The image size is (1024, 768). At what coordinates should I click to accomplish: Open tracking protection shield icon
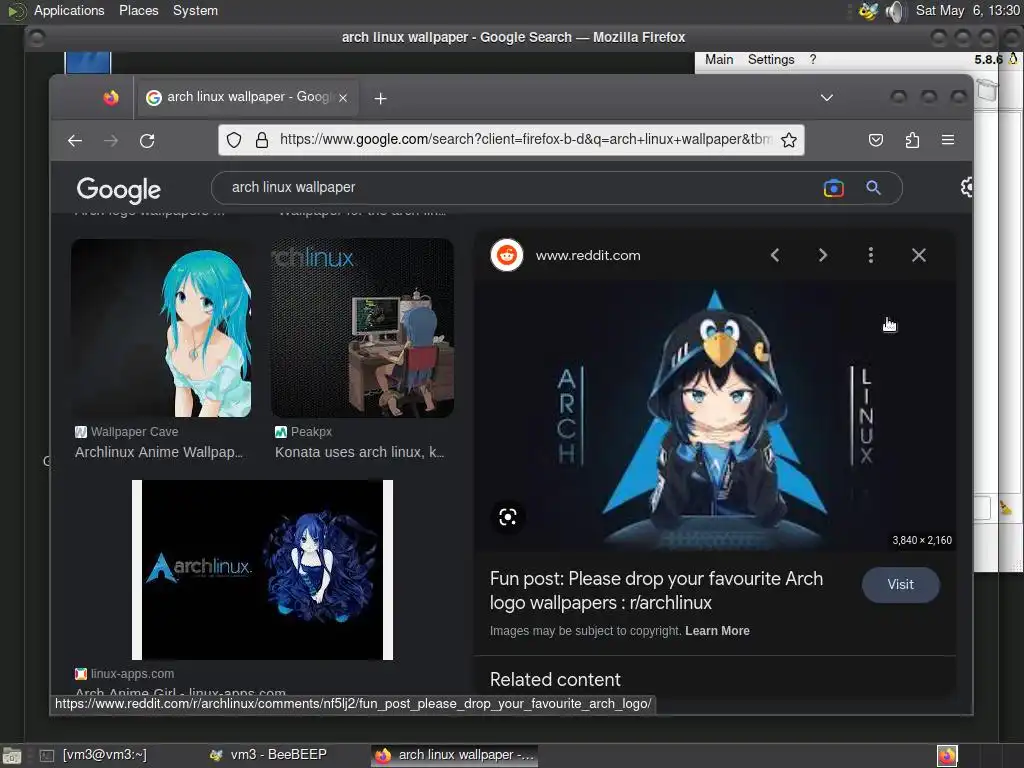pos(234,140)
